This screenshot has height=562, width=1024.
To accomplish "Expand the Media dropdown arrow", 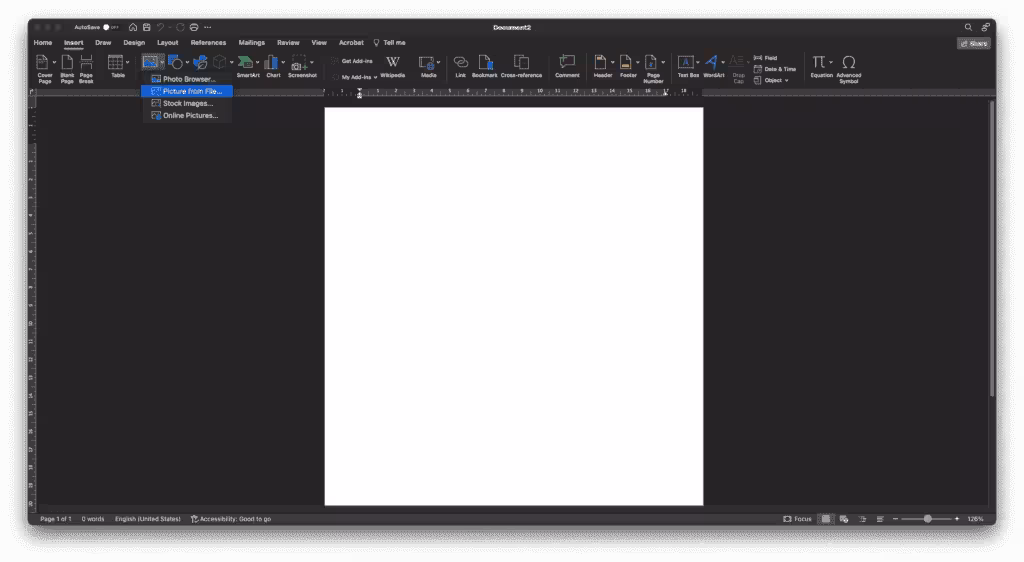I will point(438,63).
